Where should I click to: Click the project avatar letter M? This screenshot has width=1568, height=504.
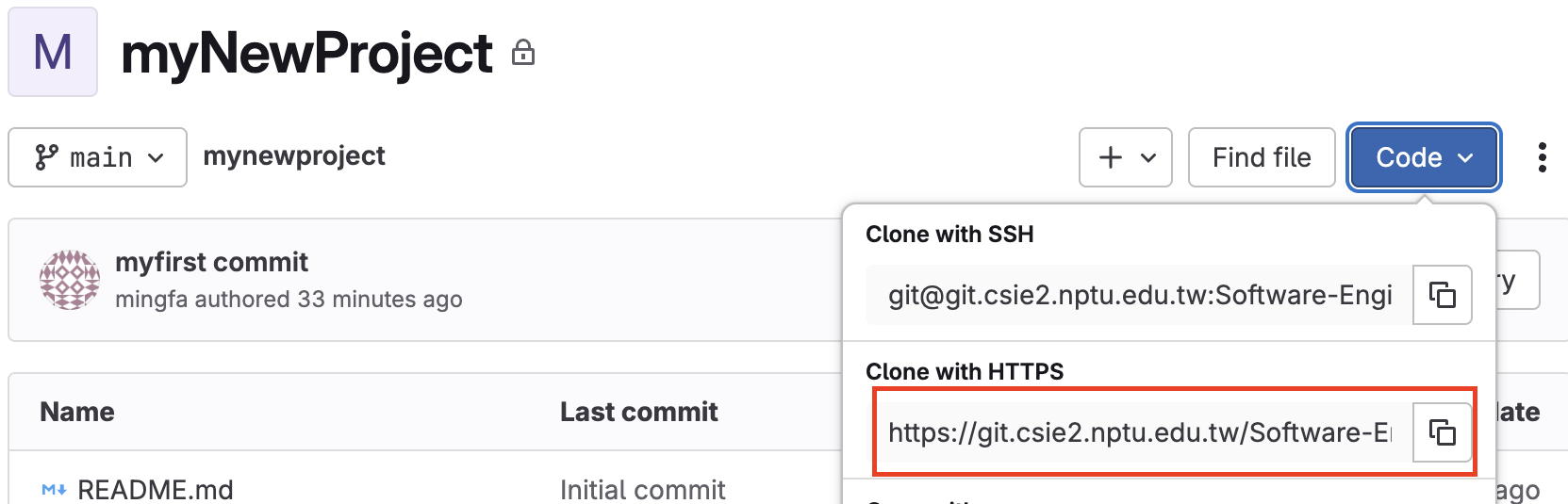53,52
